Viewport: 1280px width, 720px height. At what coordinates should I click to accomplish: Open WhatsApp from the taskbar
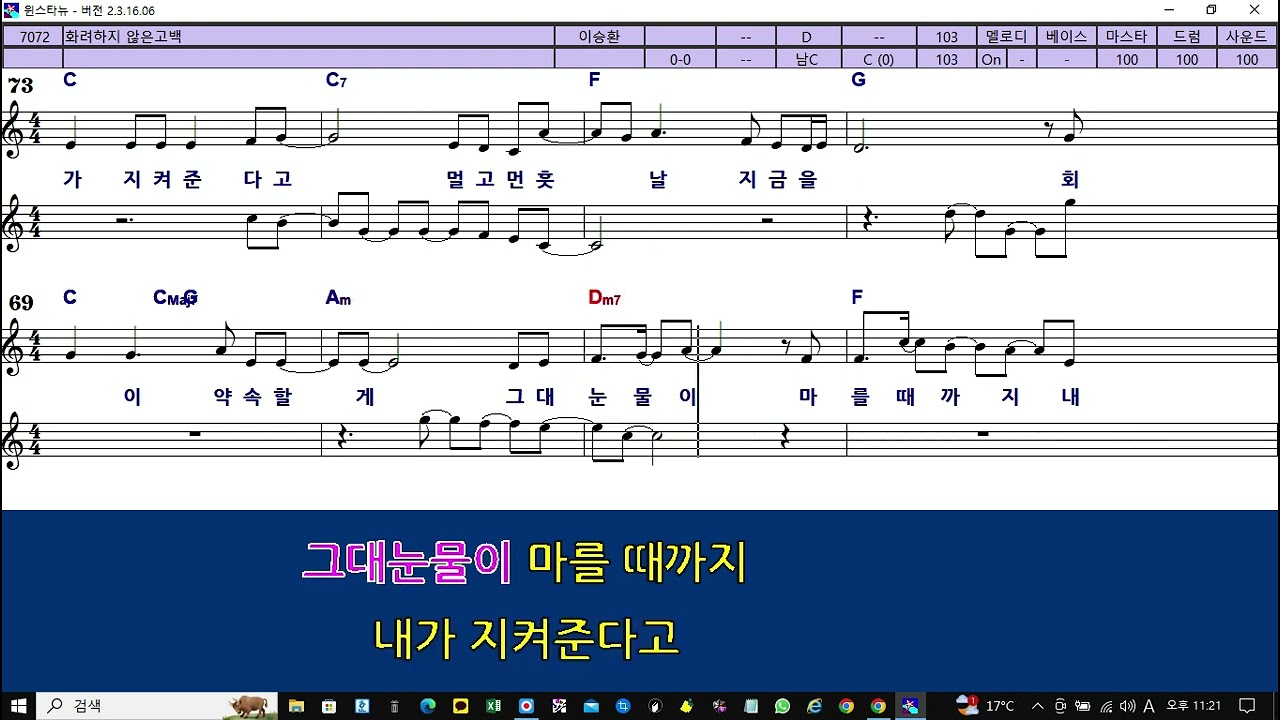tap(782, 705)
